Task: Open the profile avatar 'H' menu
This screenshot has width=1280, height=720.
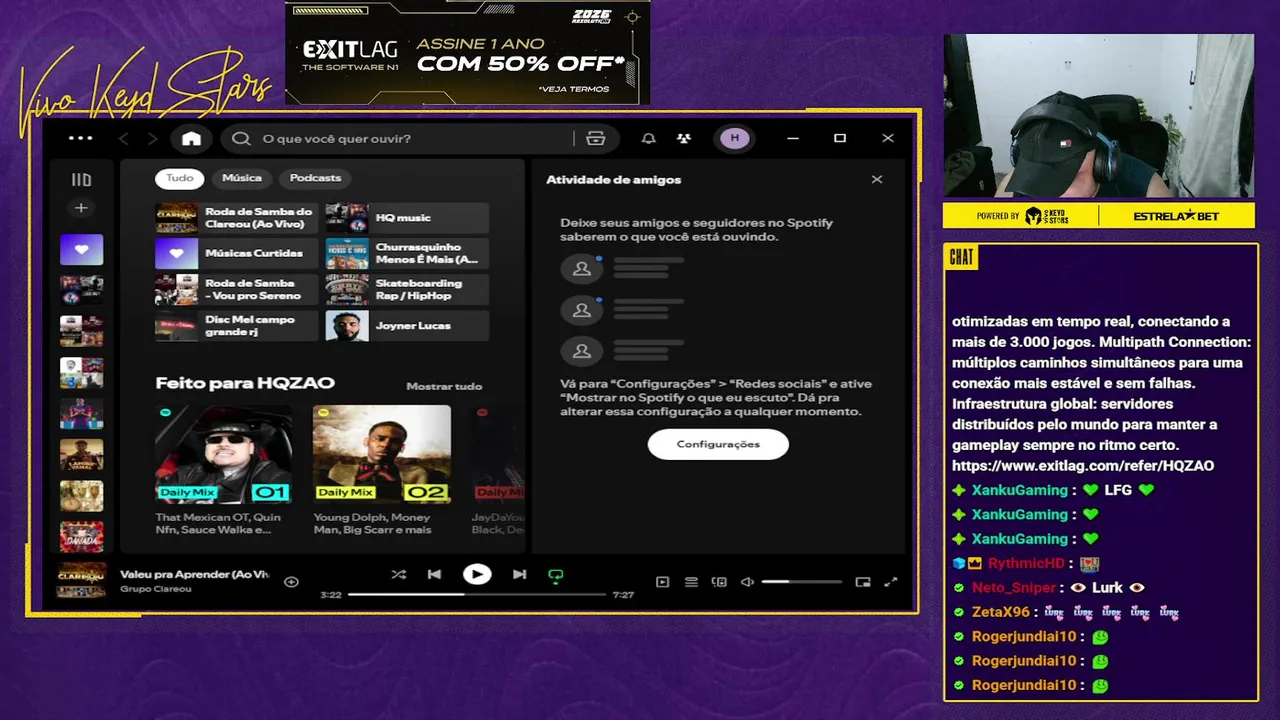Action: click(735, 138)
